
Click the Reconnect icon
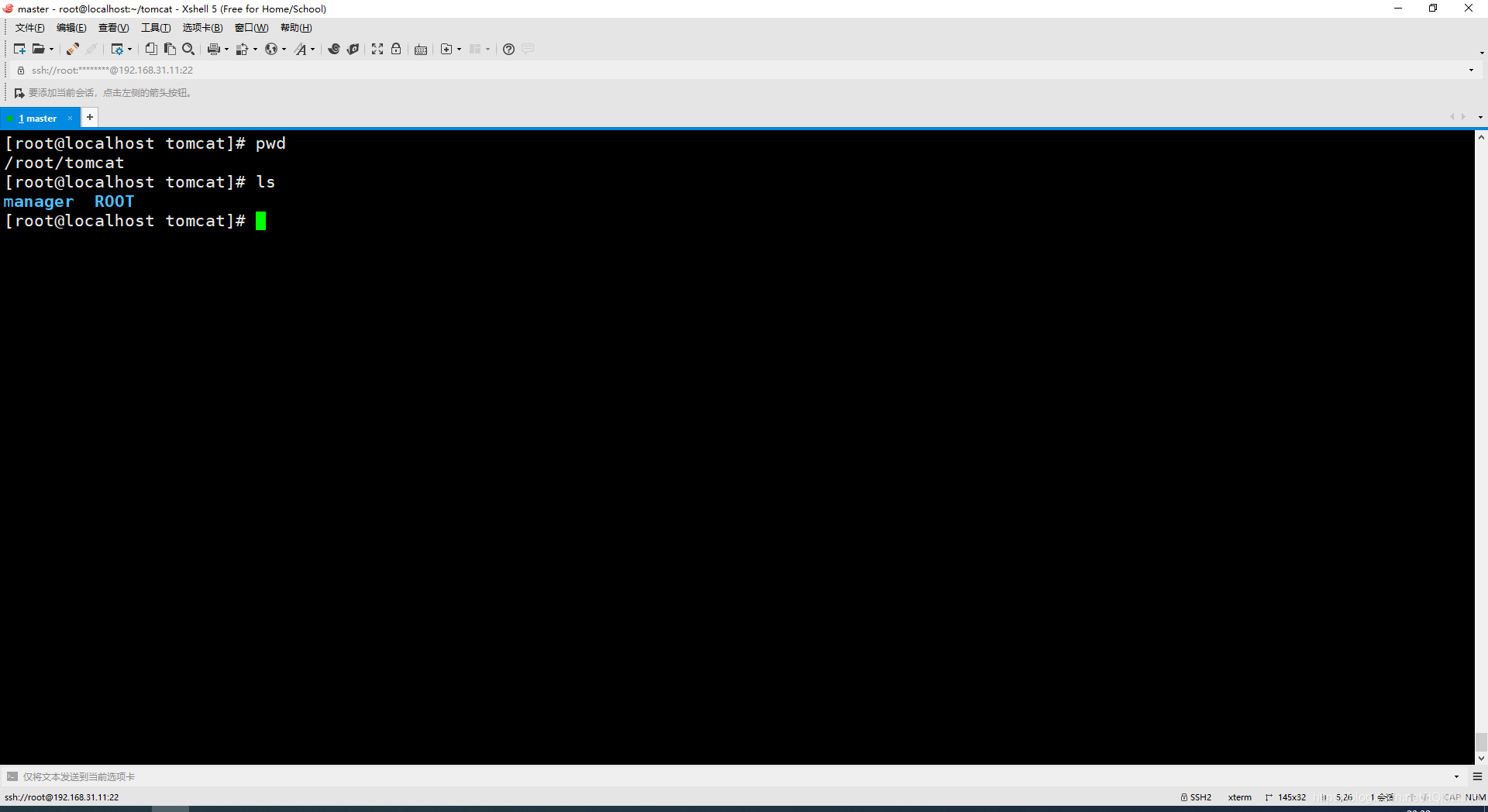pos(72,49)
